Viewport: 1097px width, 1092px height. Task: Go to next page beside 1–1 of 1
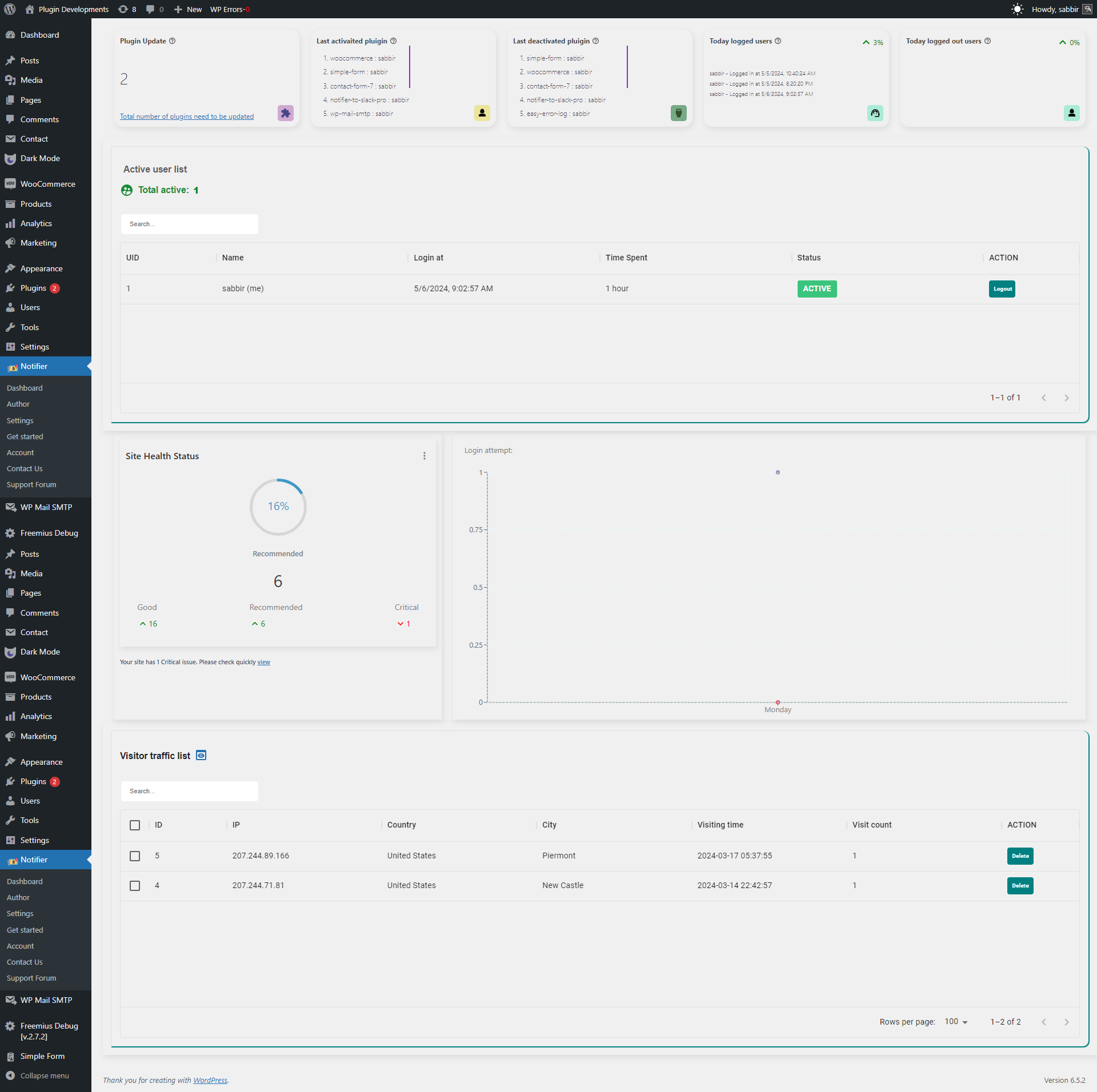tap(1066, 398)
